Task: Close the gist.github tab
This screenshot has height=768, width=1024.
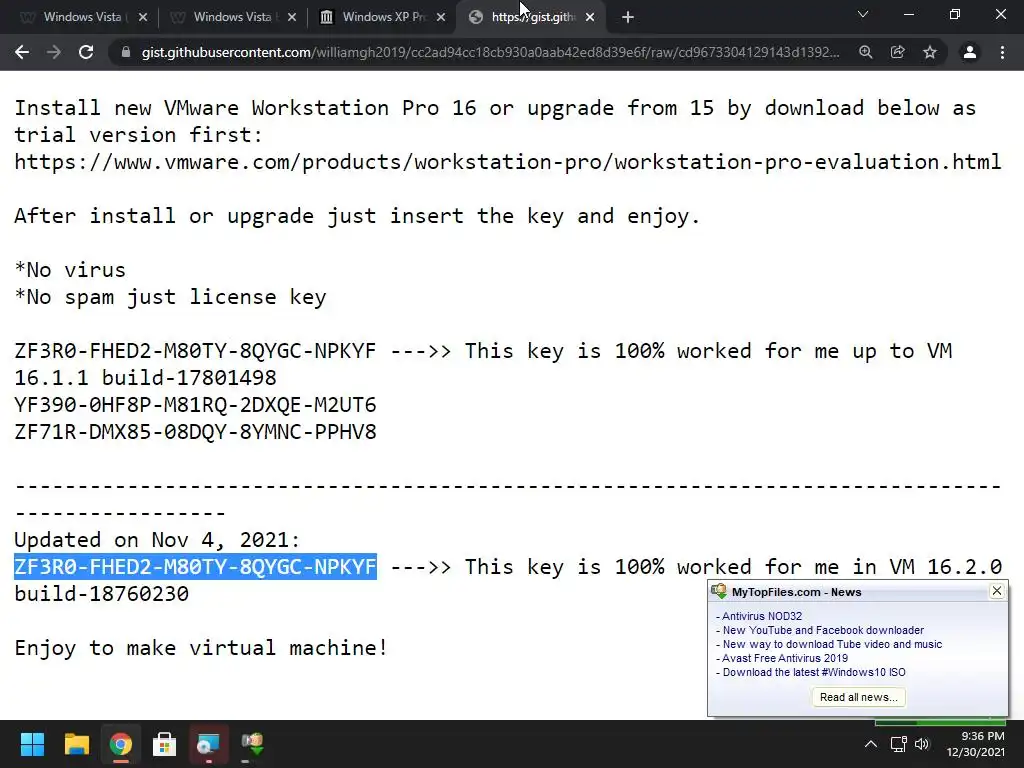Action: [x=590, y=17]
